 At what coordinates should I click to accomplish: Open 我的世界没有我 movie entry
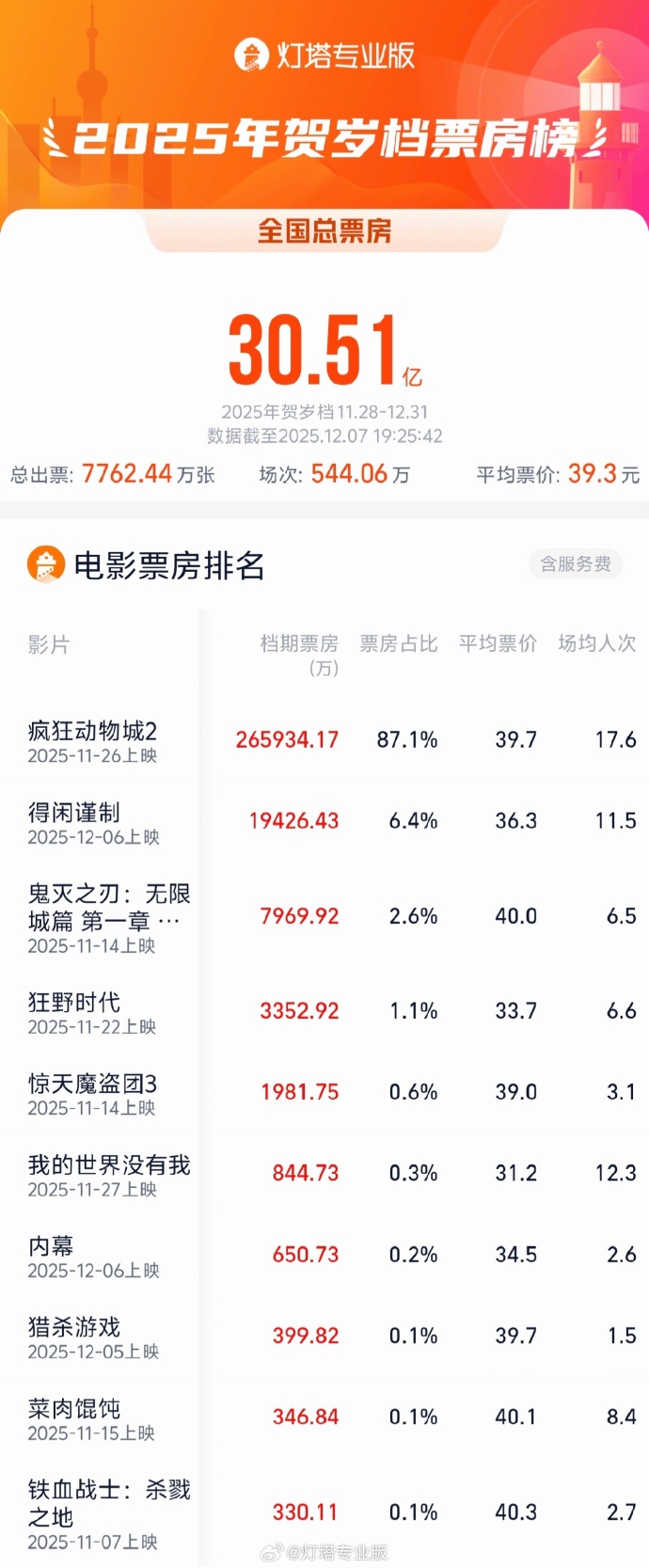[x=109, y=1164]
